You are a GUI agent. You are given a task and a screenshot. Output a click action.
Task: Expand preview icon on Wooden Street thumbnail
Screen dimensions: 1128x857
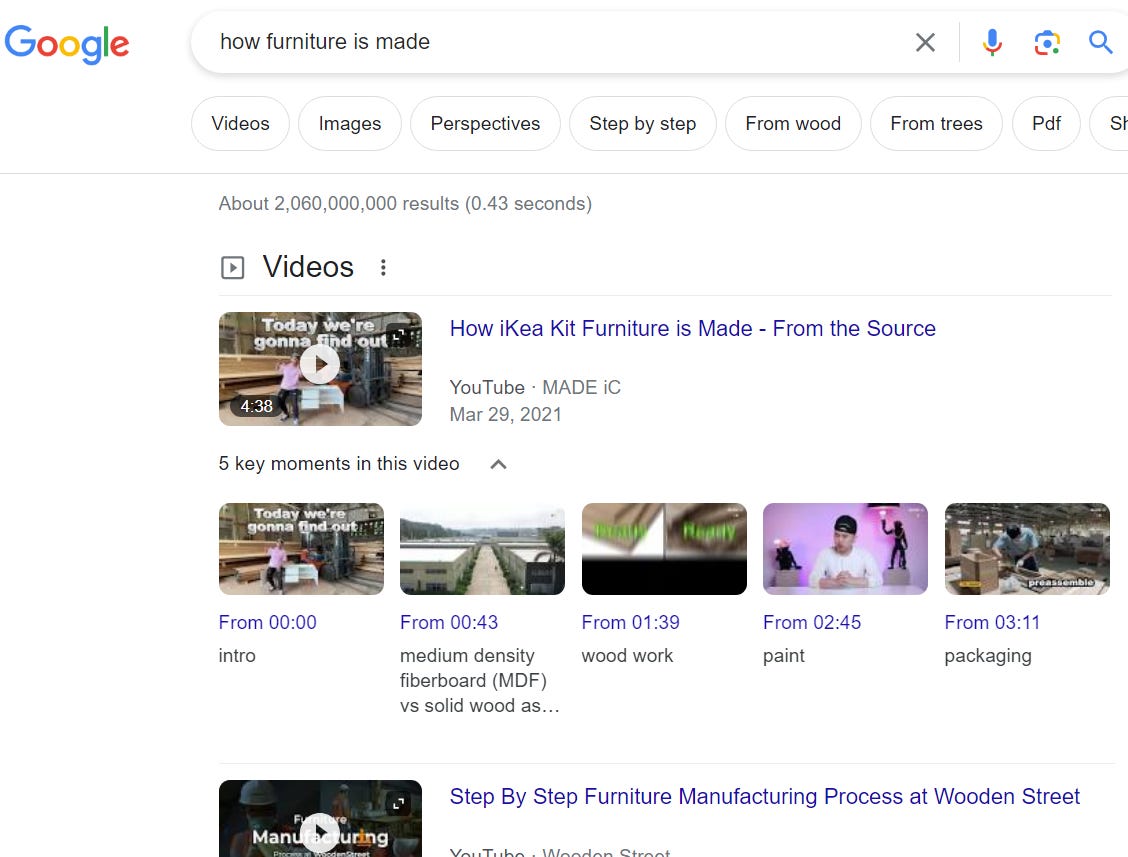[399, 804]
